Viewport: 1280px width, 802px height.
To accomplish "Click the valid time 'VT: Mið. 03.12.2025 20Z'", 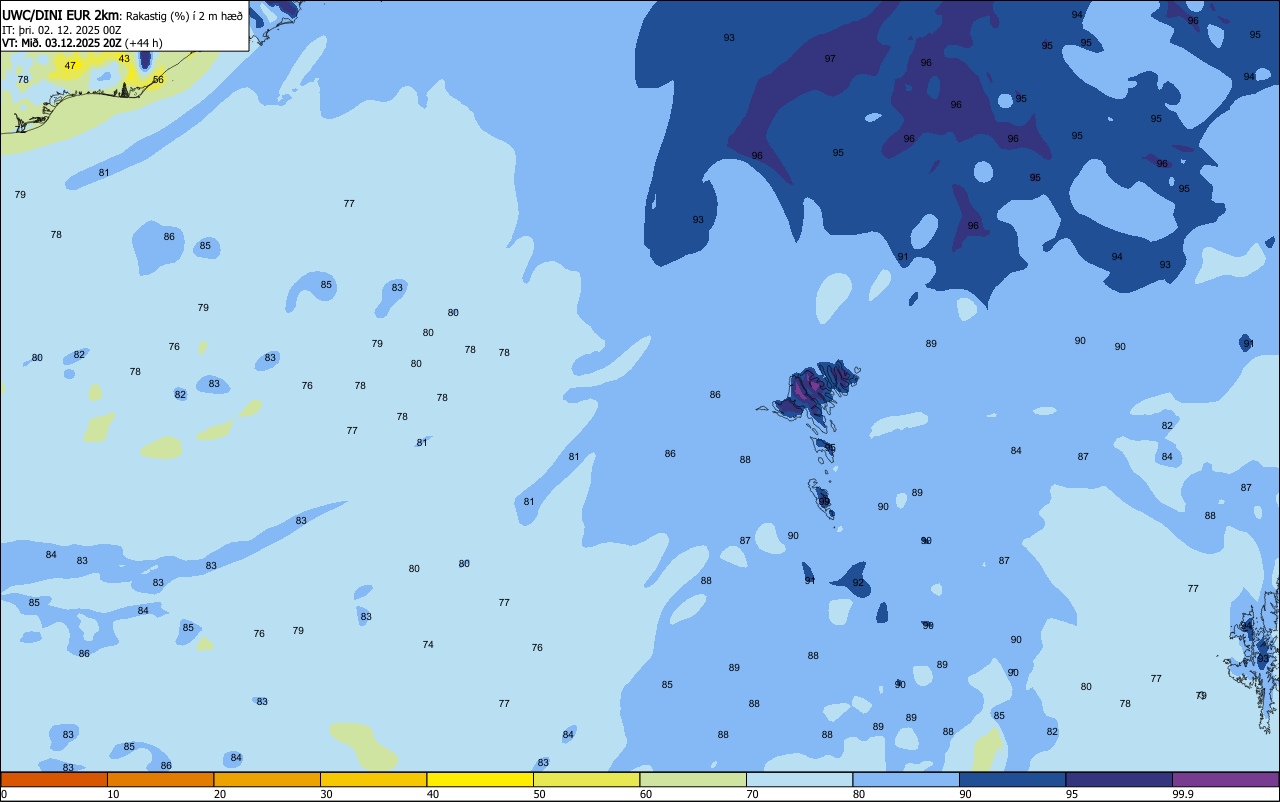I will (62, 43).
